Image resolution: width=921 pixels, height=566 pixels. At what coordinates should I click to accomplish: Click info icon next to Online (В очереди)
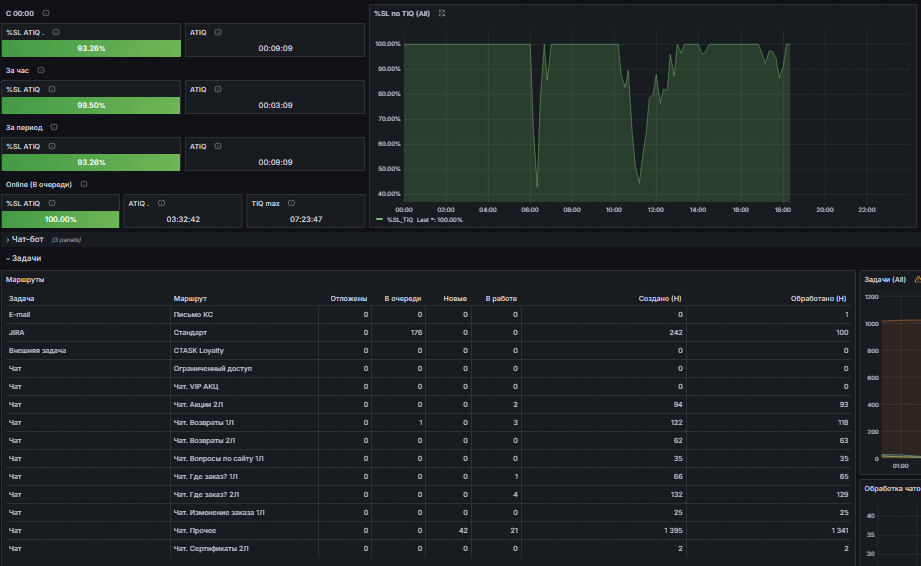(84, 184)
